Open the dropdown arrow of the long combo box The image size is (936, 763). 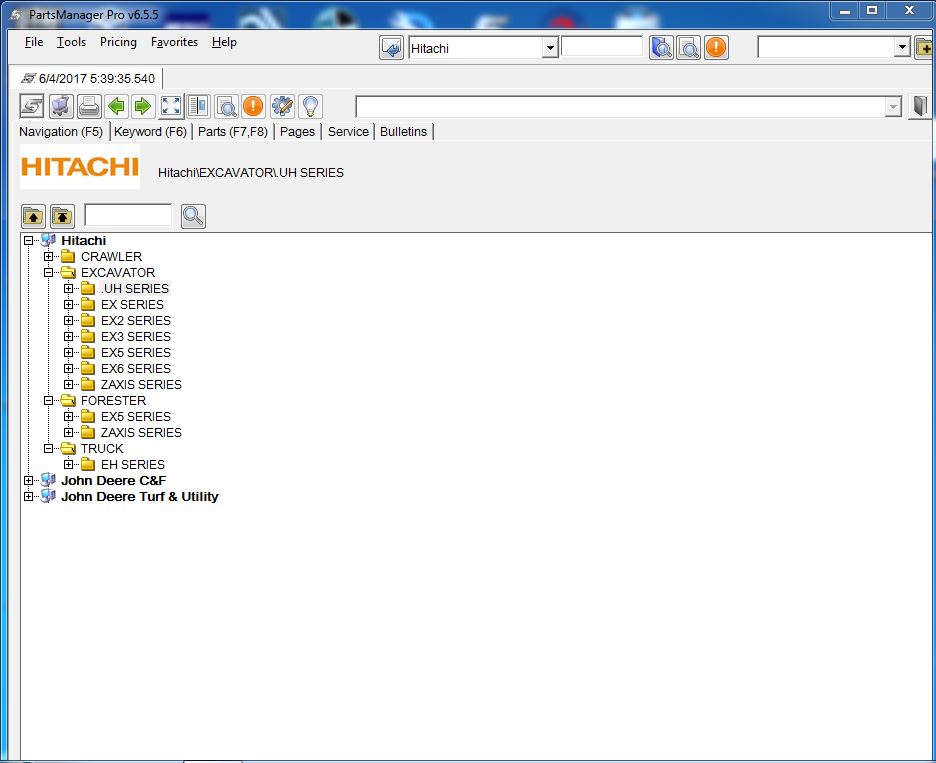coord(893,107)
